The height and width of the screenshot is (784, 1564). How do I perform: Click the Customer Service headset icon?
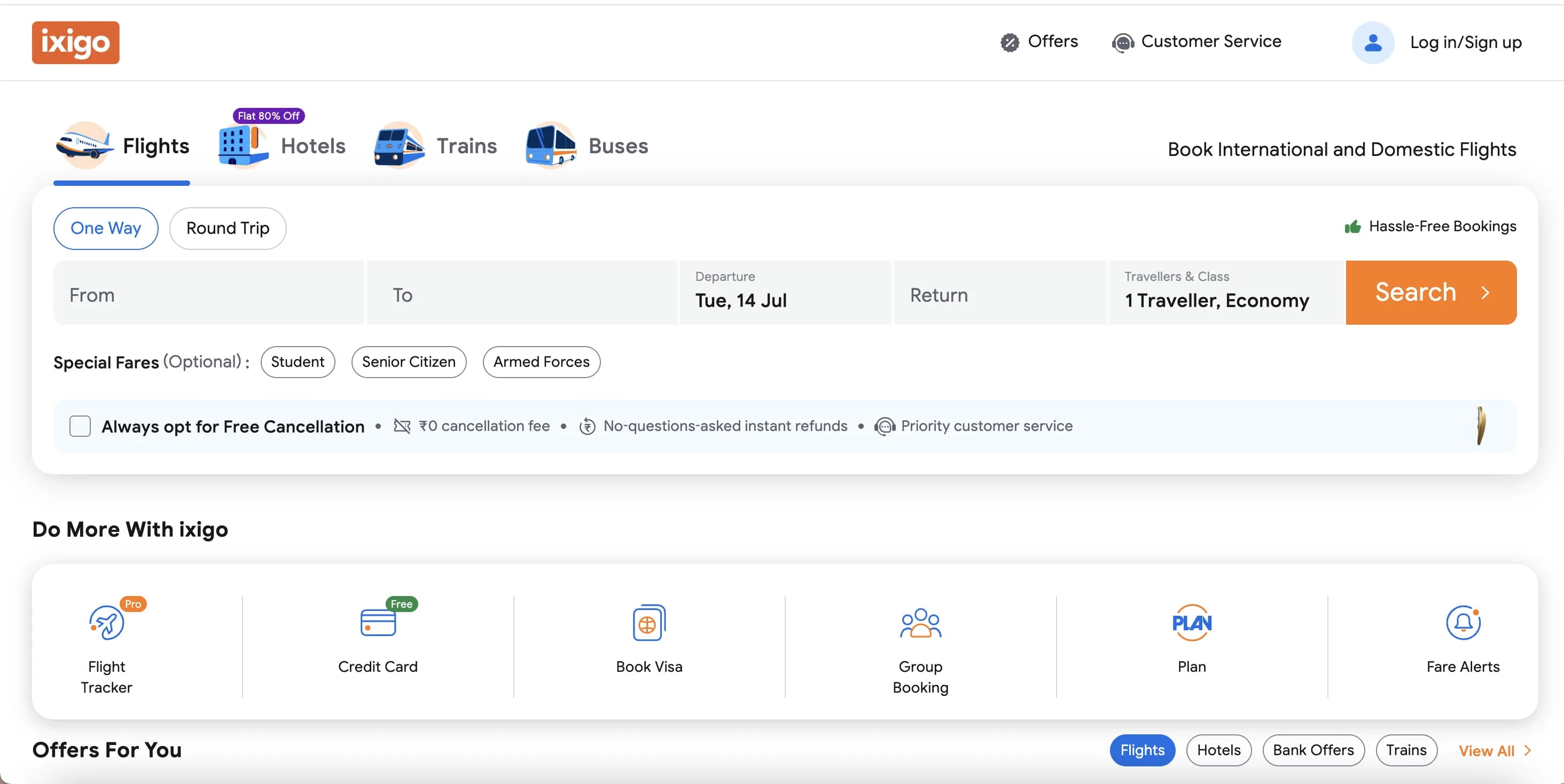pos(1123,43)
